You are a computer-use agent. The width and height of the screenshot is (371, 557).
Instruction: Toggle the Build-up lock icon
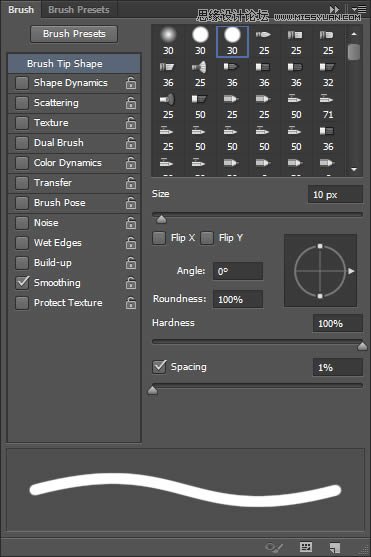(x=131, y=263)
